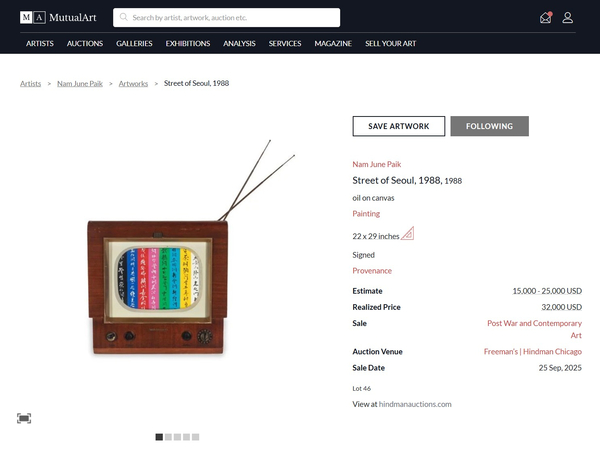Open fullscreen image viewer icon
This screenshot has width=600, height=451.
[24, 418]
